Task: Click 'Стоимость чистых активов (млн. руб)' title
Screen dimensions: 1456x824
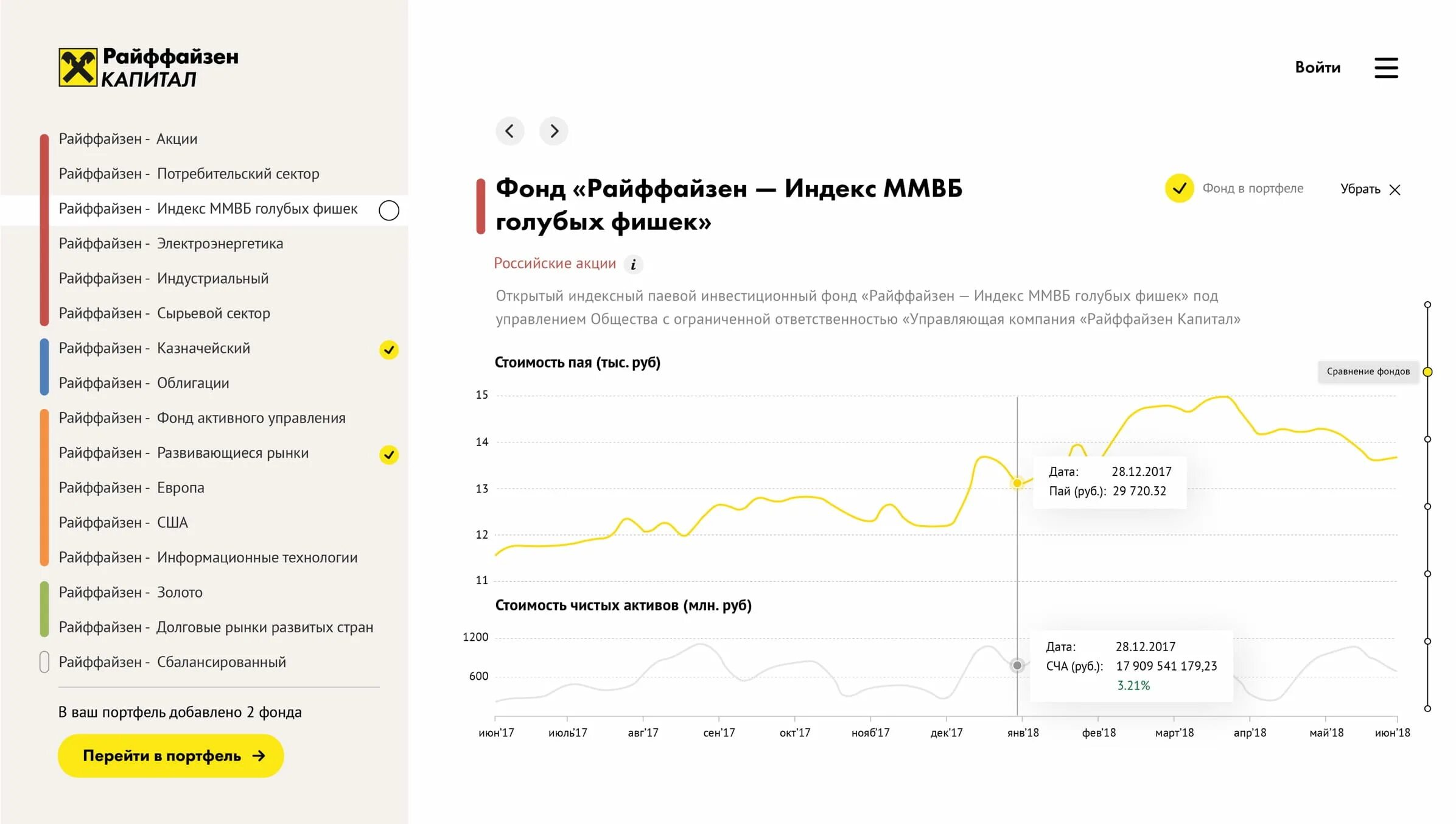Action: coord(623,606)
